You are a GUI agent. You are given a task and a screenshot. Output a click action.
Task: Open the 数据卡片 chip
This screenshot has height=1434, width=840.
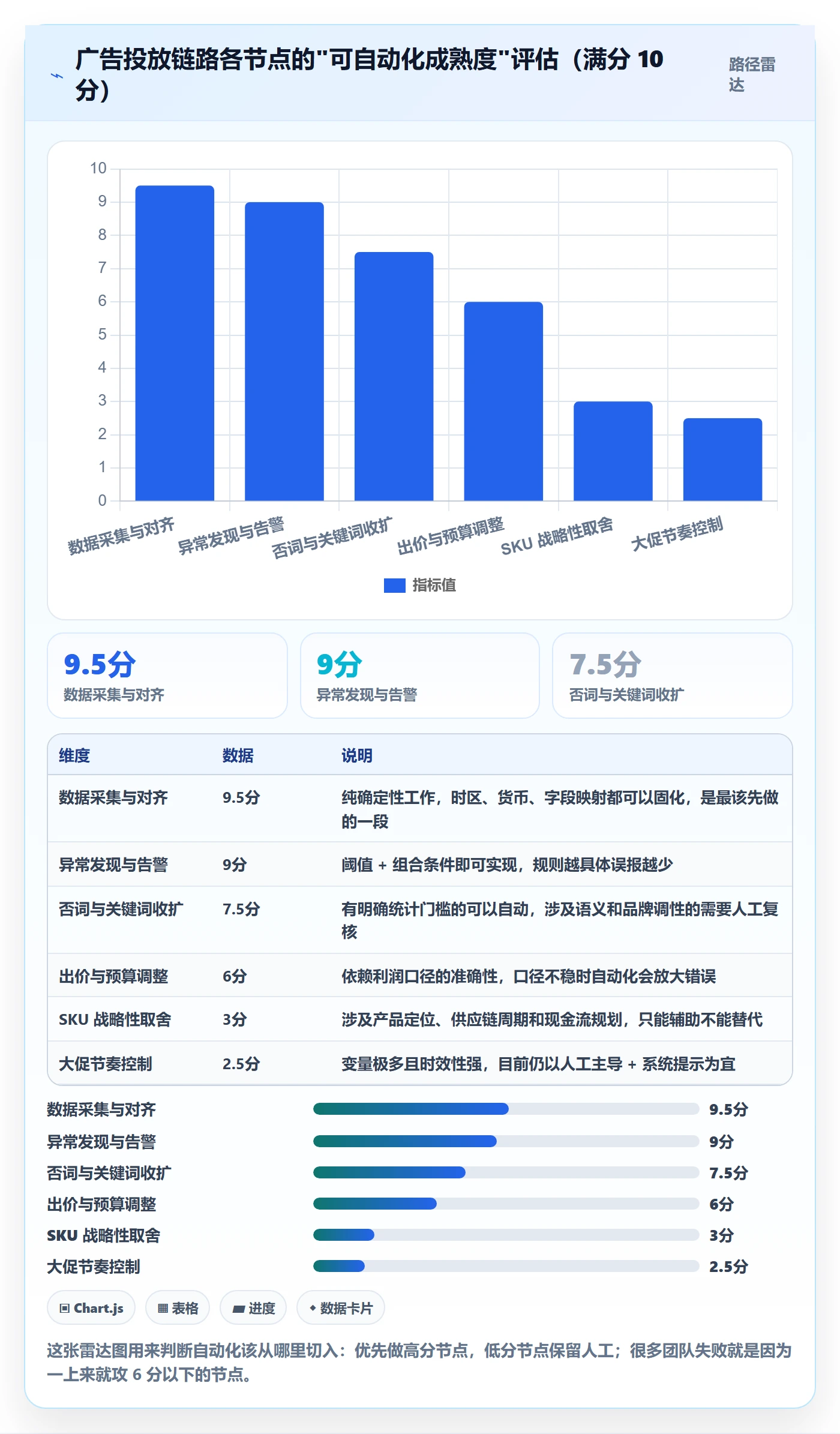(x=341, y=1308)
